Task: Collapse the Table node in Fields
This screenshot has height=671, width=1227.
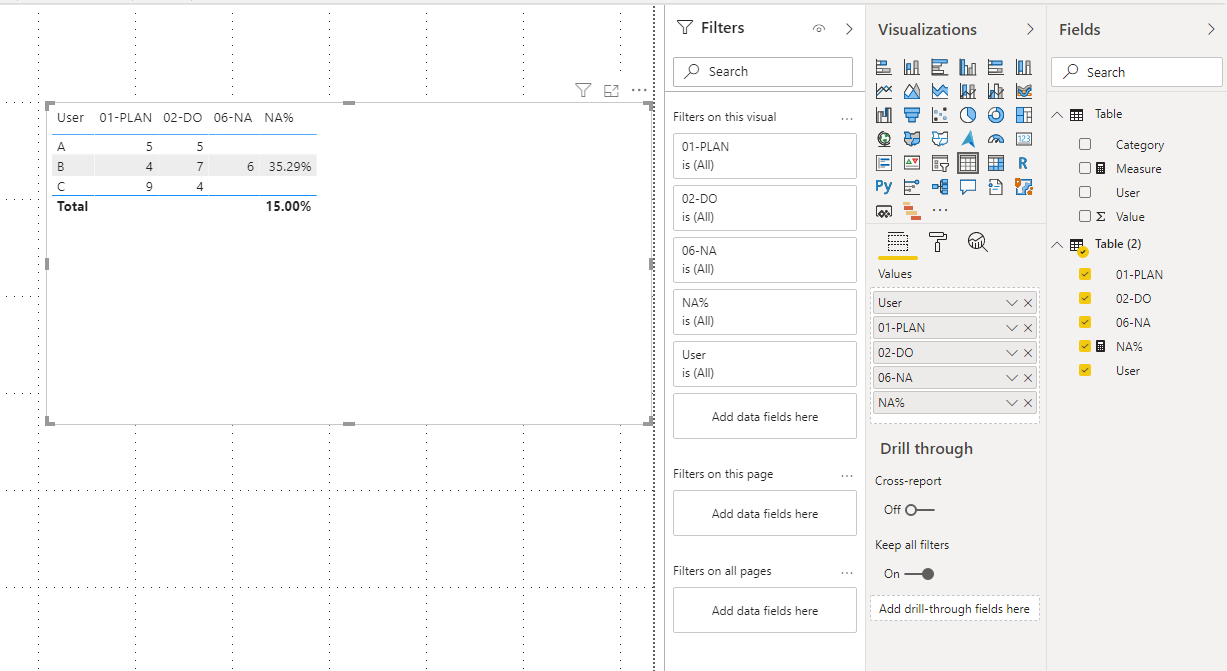Action: (1057, 115)
